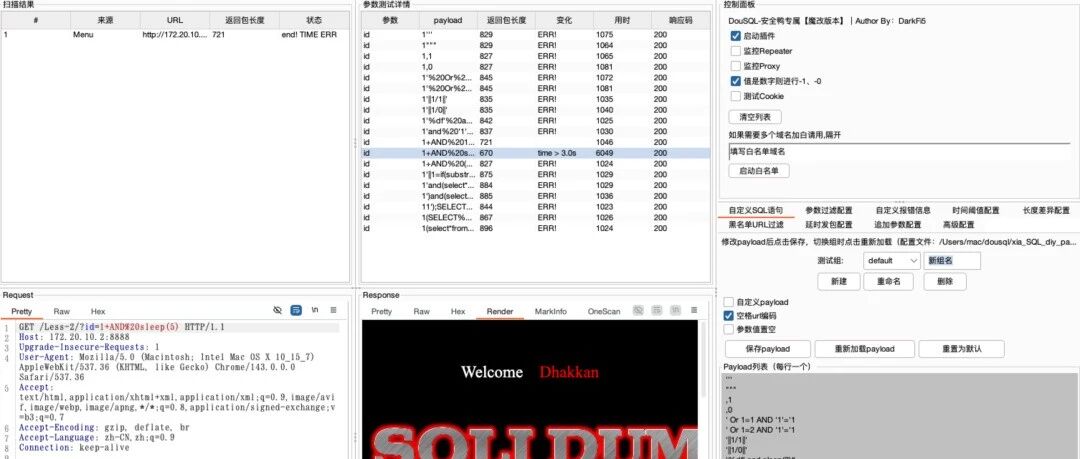Image resolution: width=1080 pixels, height=459 pixels.
Task: Click the 清空列表 button
Action: click(755, 117)
